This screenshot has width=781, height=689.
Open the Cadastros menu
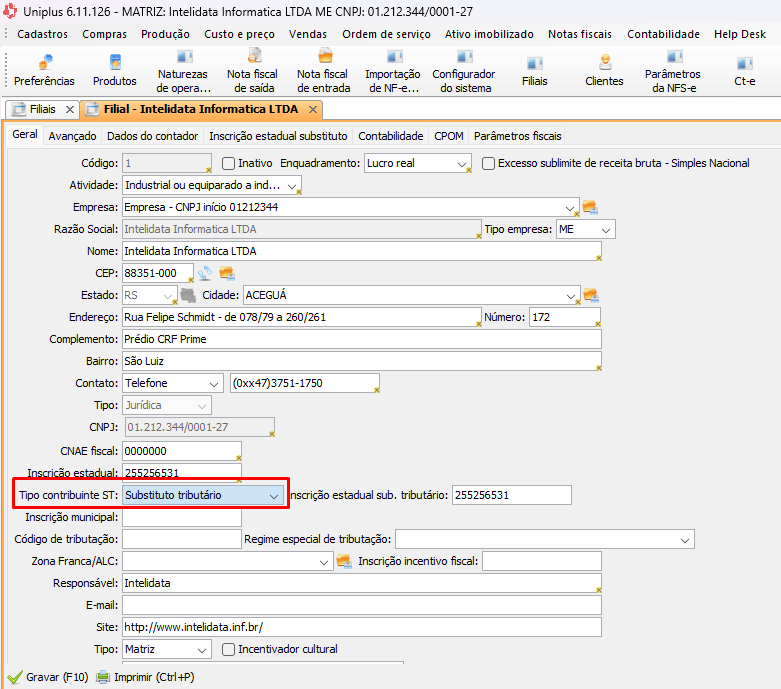pyautogui.click(x=42, y=34)
